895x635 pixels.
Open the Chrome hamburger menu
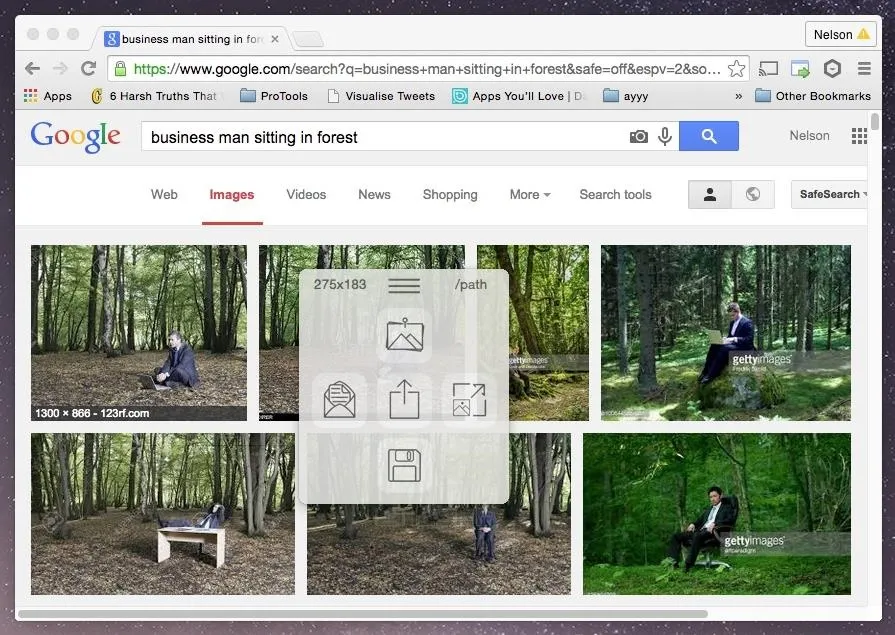coord(864,69)
